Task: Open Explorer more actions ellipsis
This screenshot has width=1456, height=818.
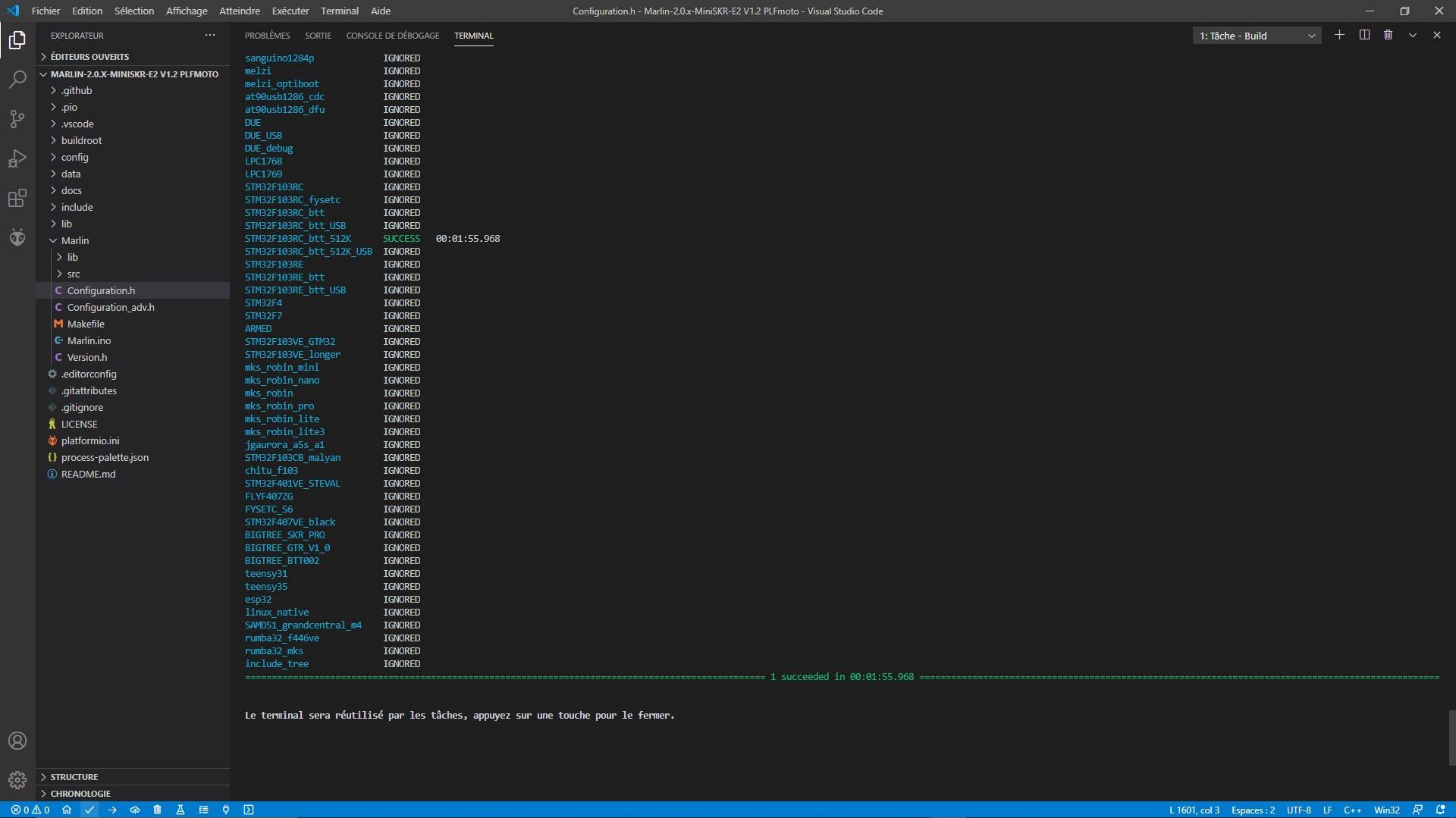Action: [x=210, y=35]
